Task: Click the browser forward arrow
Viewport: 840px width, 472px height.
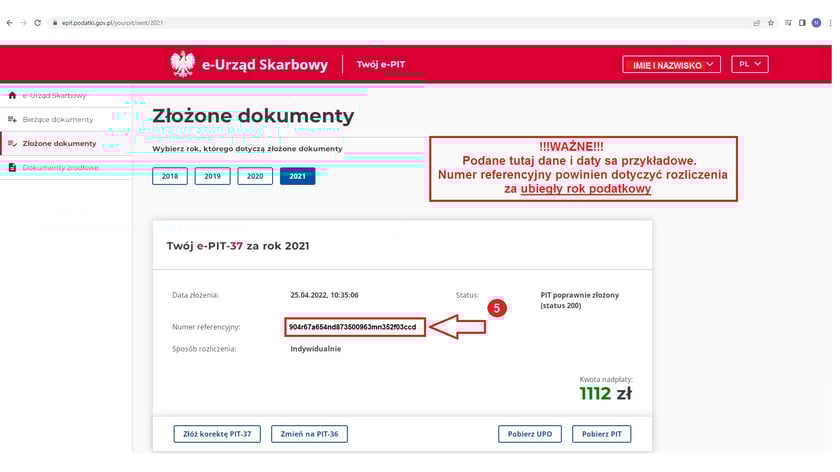Action: [24, 23]
